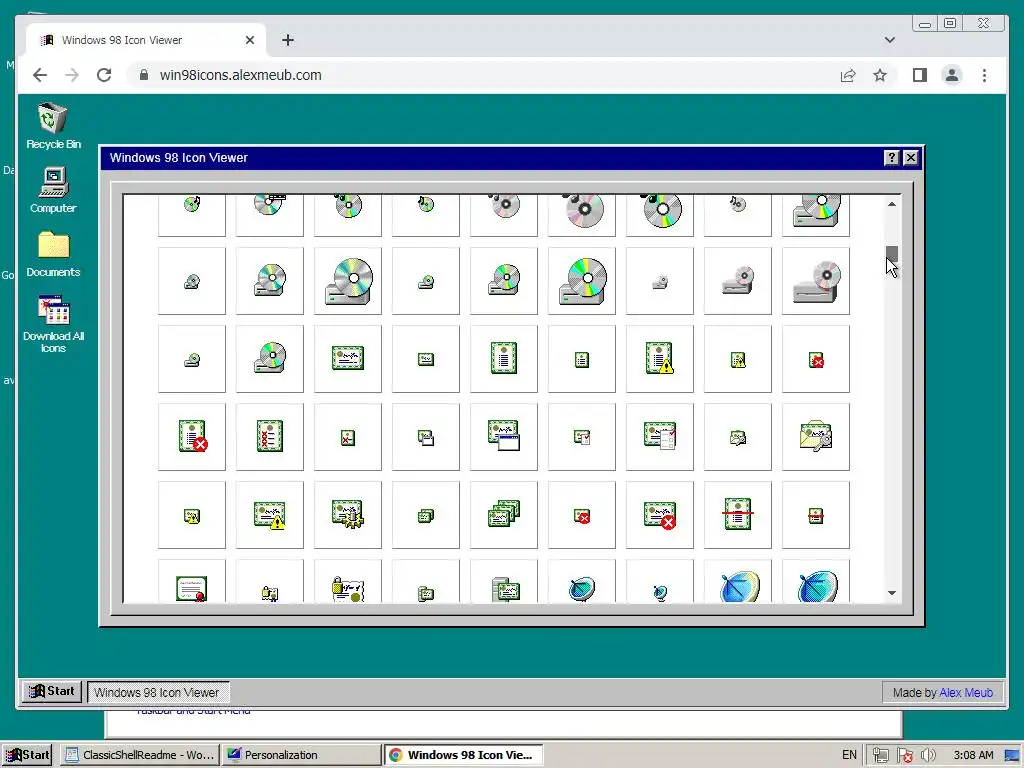Click the icon list scrollbar up arrow
This screenshot has height=768, width=1024.
click(x=891, y=204)
